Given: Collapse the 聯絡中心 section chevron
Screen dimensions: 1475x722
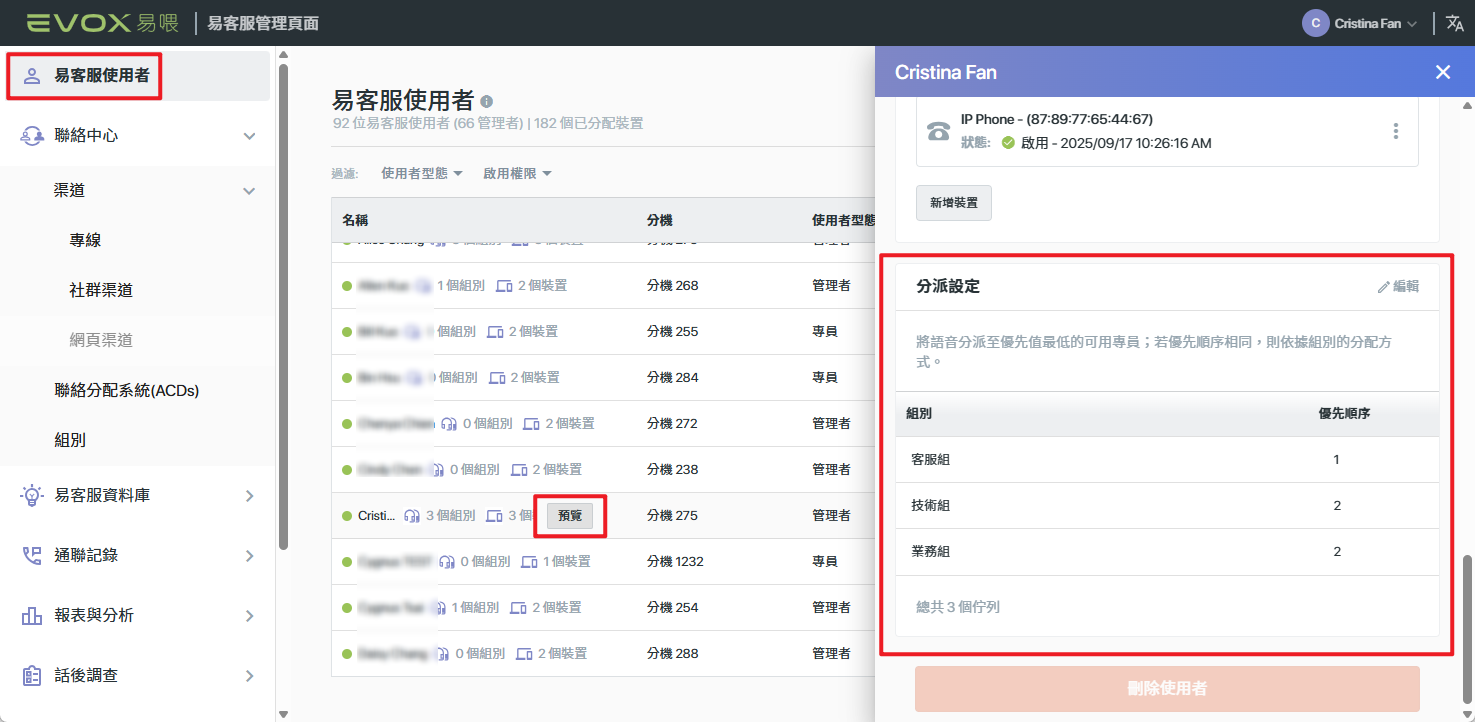Looking at the screenshot, I should coord(250,136).
